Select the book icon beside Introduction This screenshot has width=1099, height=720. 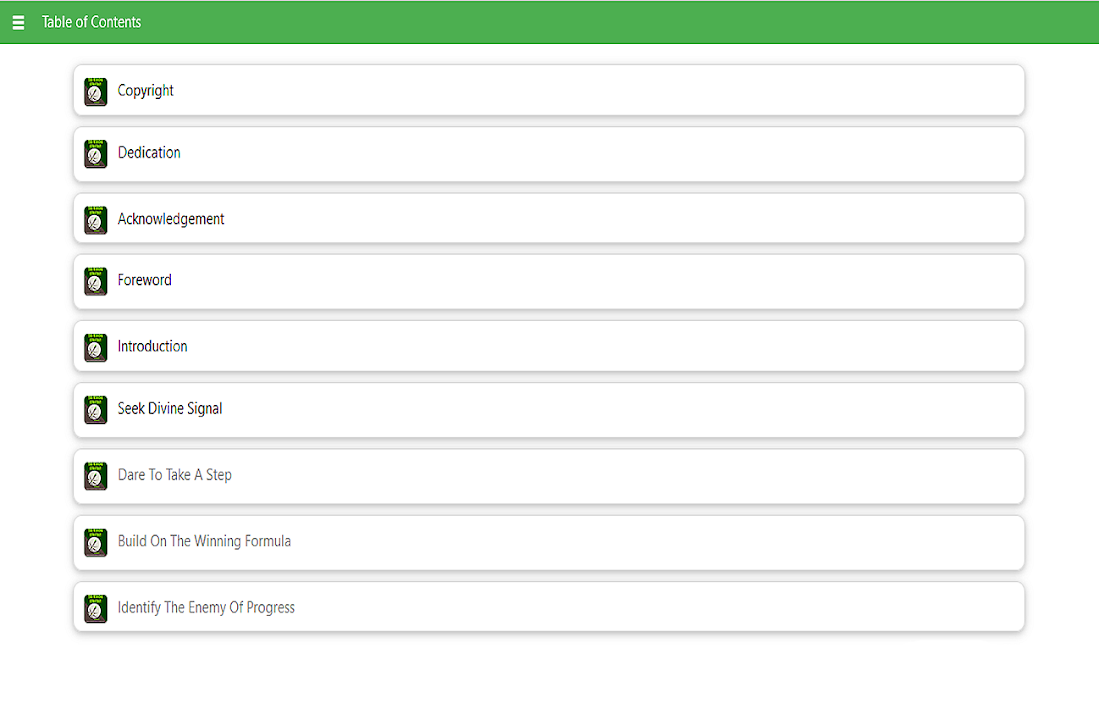coord(96,348)
